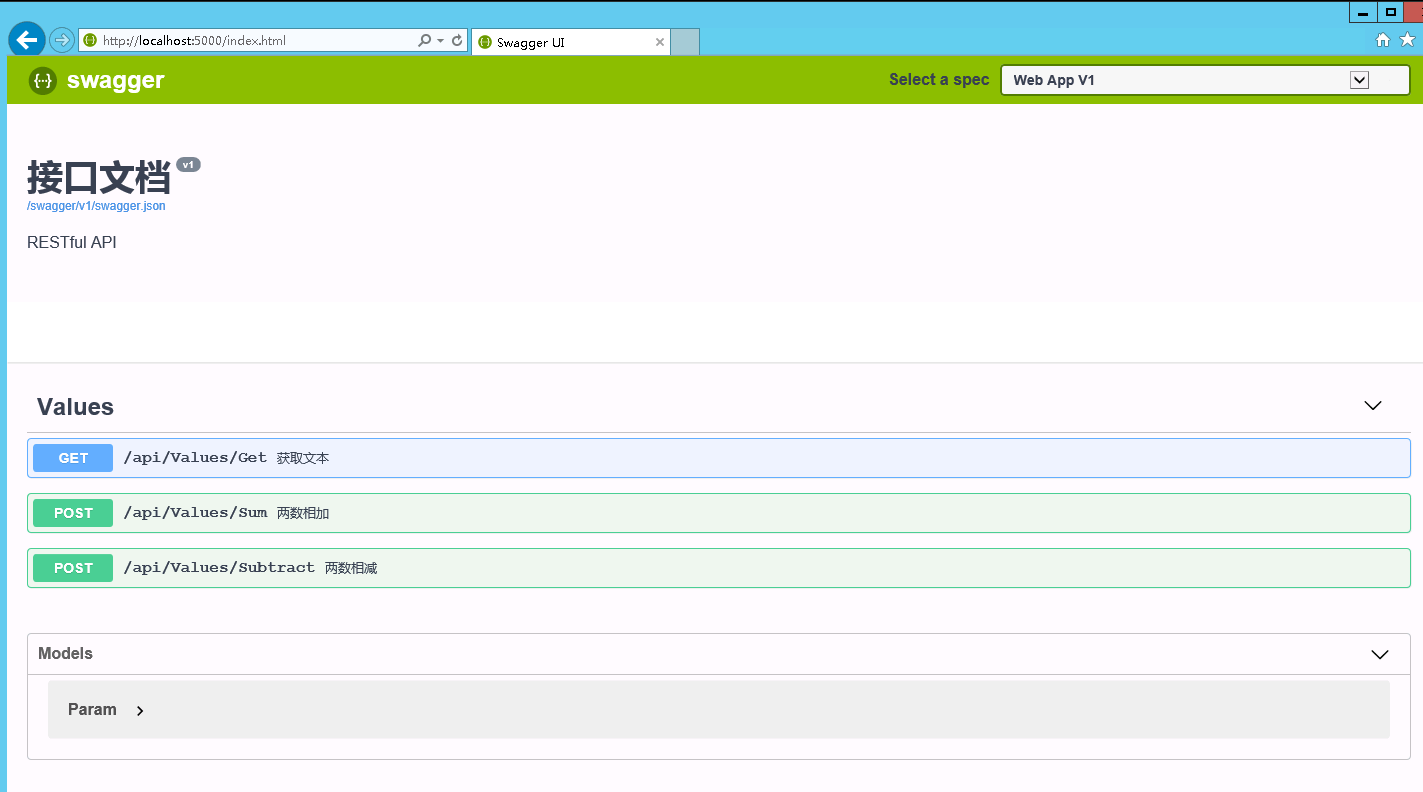Screen dimensions: 1423x792
Task: Open a new blank browser tab
Action: [x=684, y=42]
